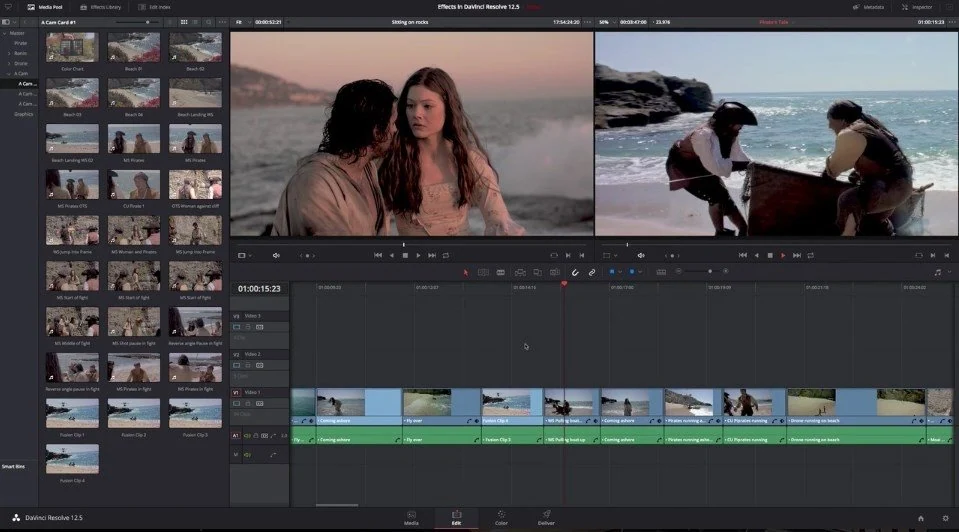Click the timeline view options icon
Image resolution: width=959 pixels, height=532 pixels.
661,272
